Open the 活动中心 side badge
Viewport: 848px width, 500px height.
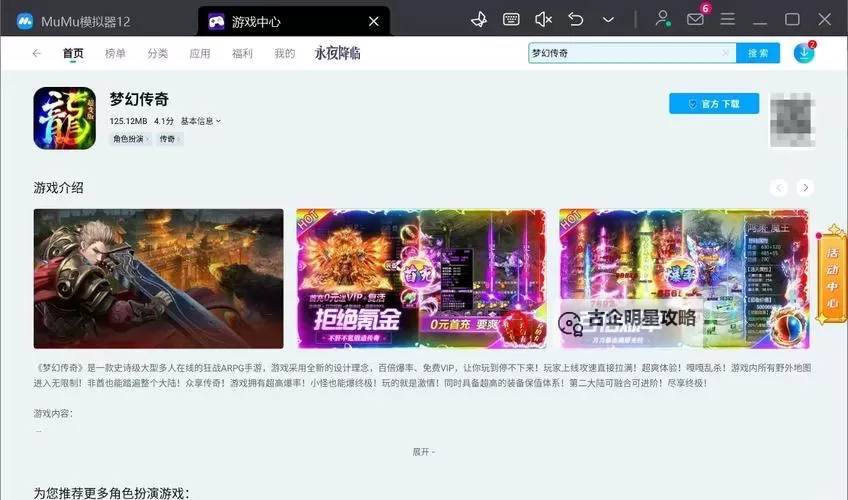(x=832, y=276)
